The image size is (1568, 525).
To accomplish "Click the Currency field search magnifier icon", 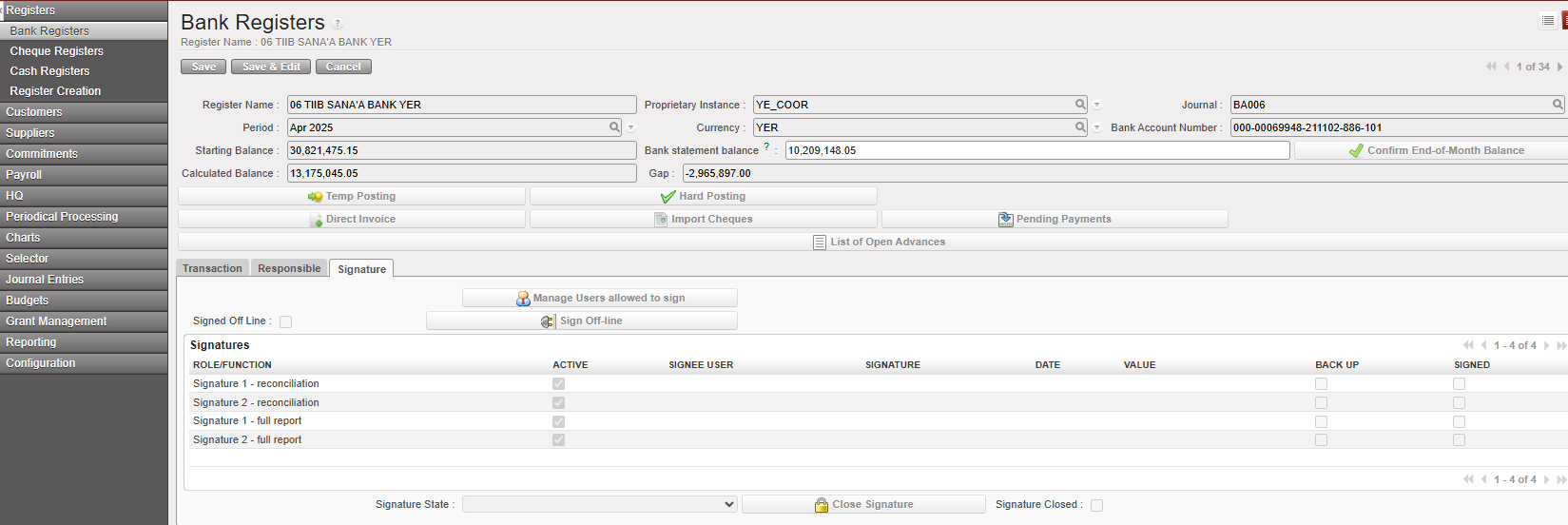I will 1080,127.
